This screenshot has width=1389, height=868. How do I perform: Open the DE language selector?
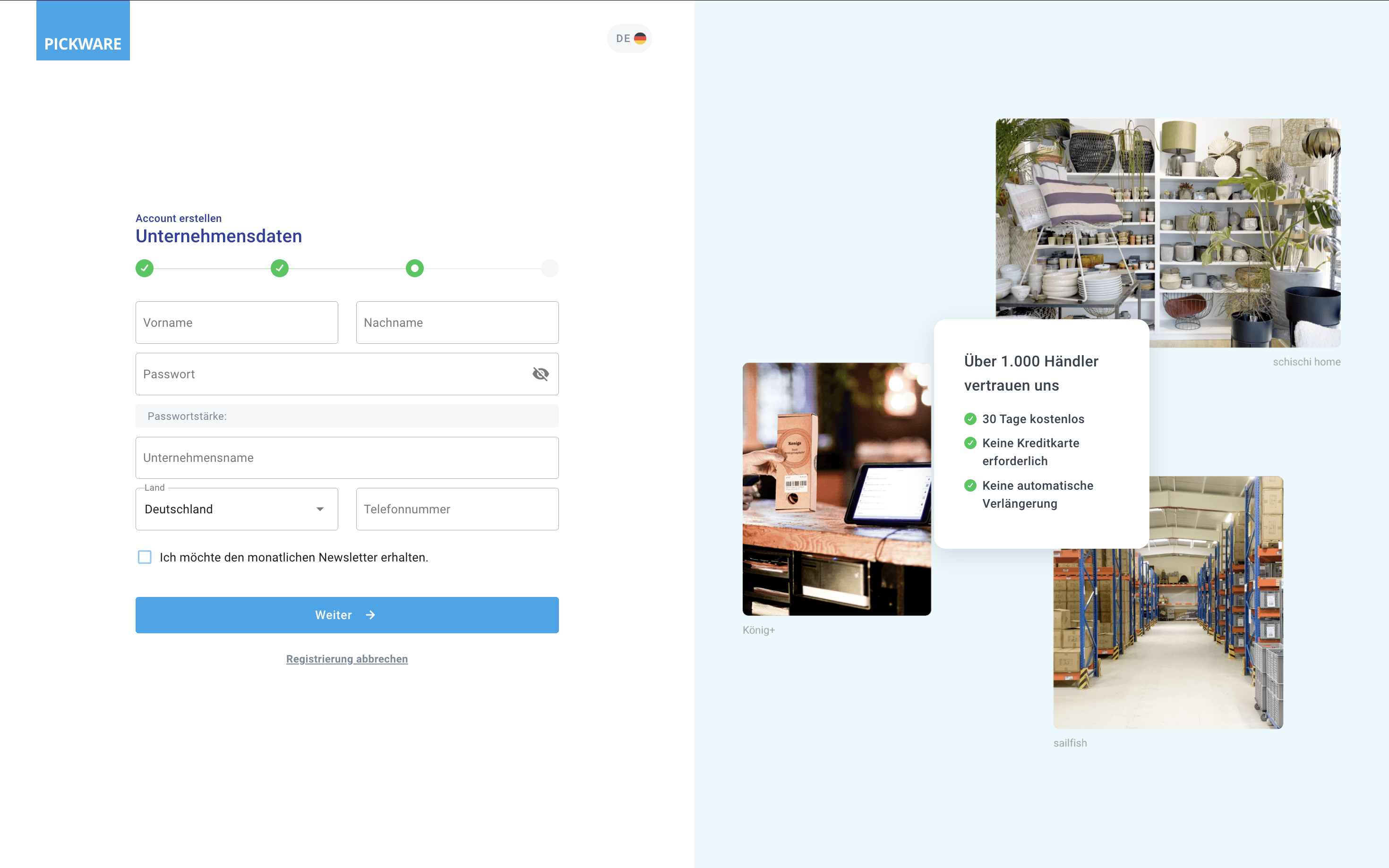(629, 38)
